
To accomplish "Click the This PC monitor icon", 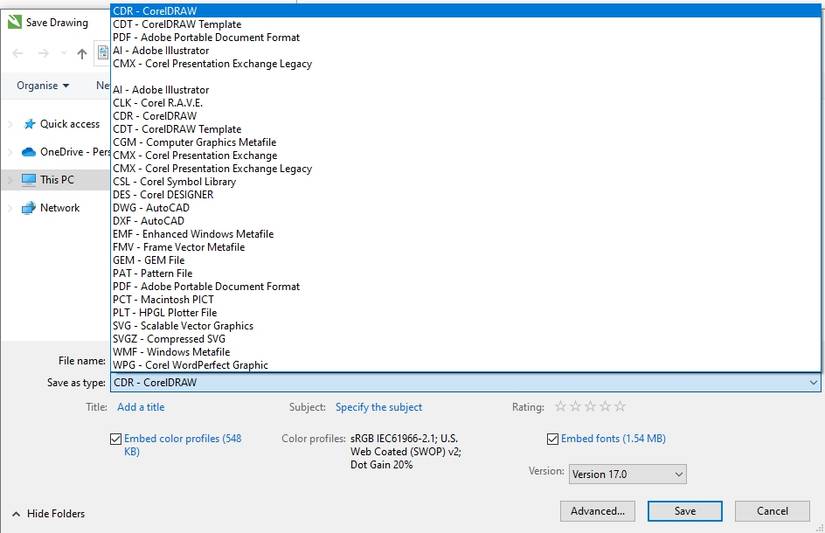I will (x=28, y=180).
